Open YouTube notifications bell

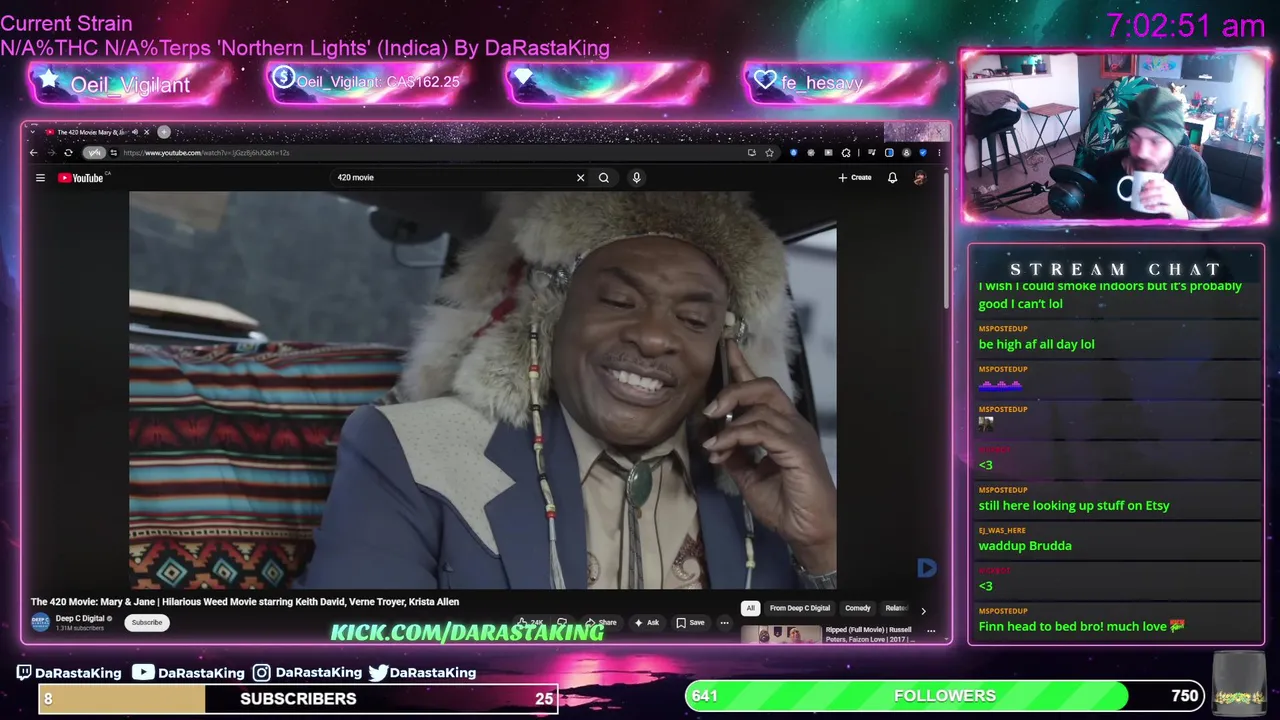pyautogui.click(x=892, y=178)
